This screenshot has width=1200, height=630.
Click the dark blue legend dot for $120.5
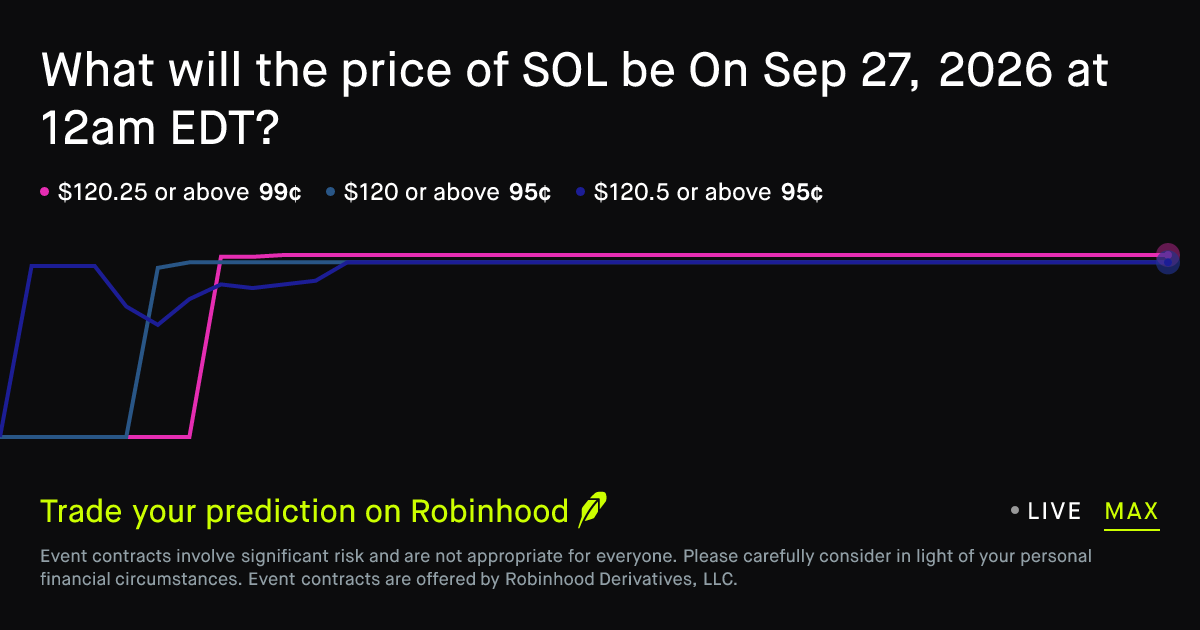580,193
